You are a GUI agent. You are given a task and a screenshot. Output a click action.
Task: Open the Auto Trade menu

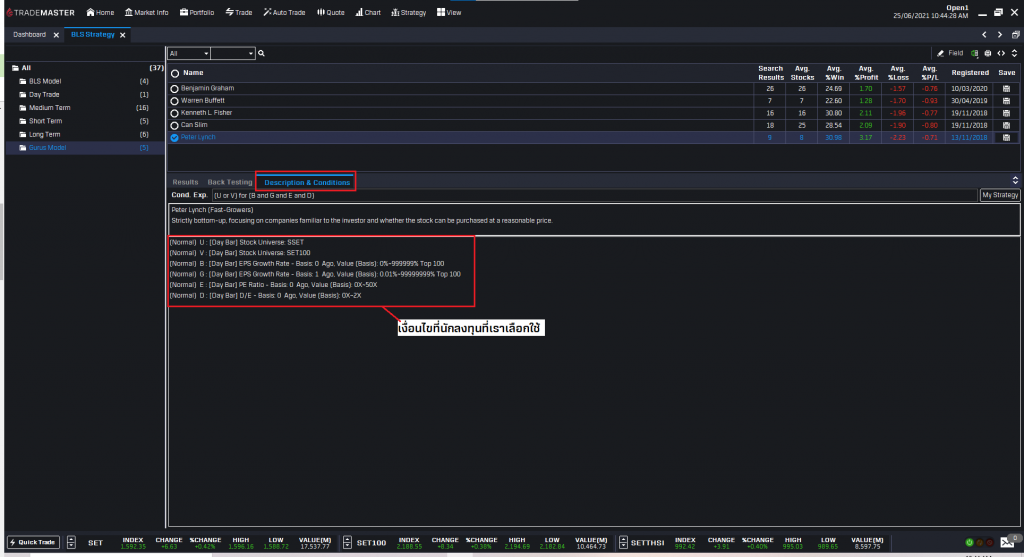(x=284, y=12)
